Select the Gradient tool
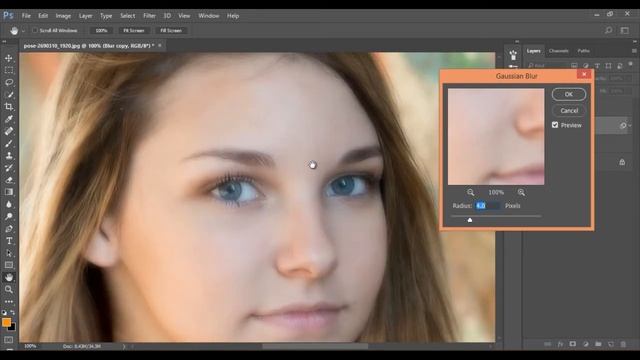 pos(9,192)
